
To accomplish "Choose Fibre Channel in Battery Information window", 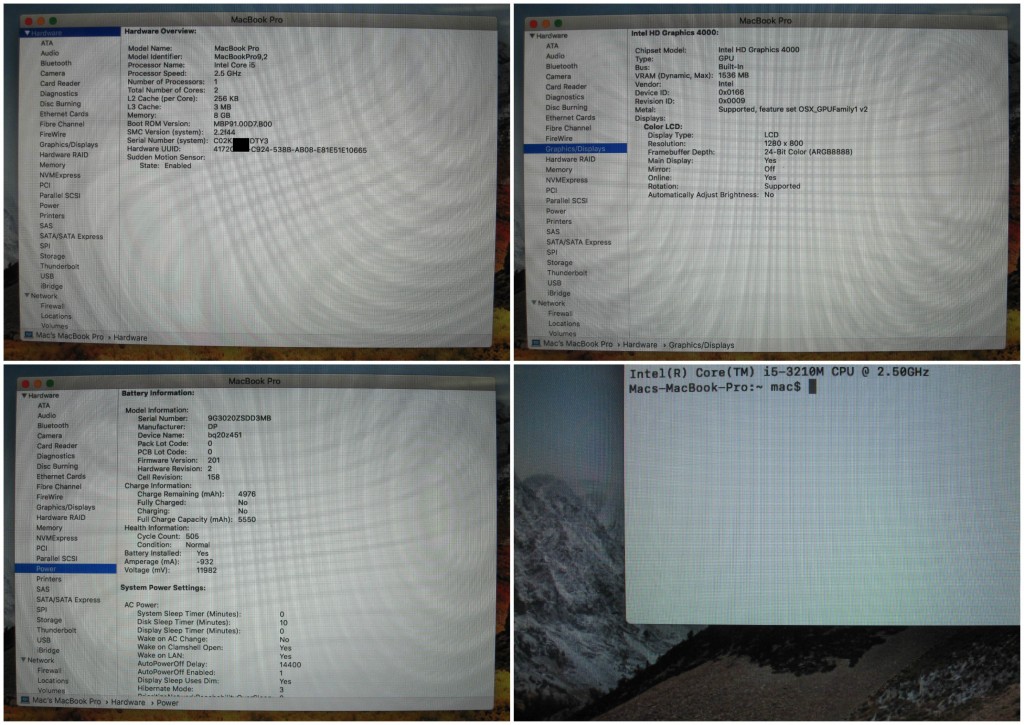I will [59, 487].
